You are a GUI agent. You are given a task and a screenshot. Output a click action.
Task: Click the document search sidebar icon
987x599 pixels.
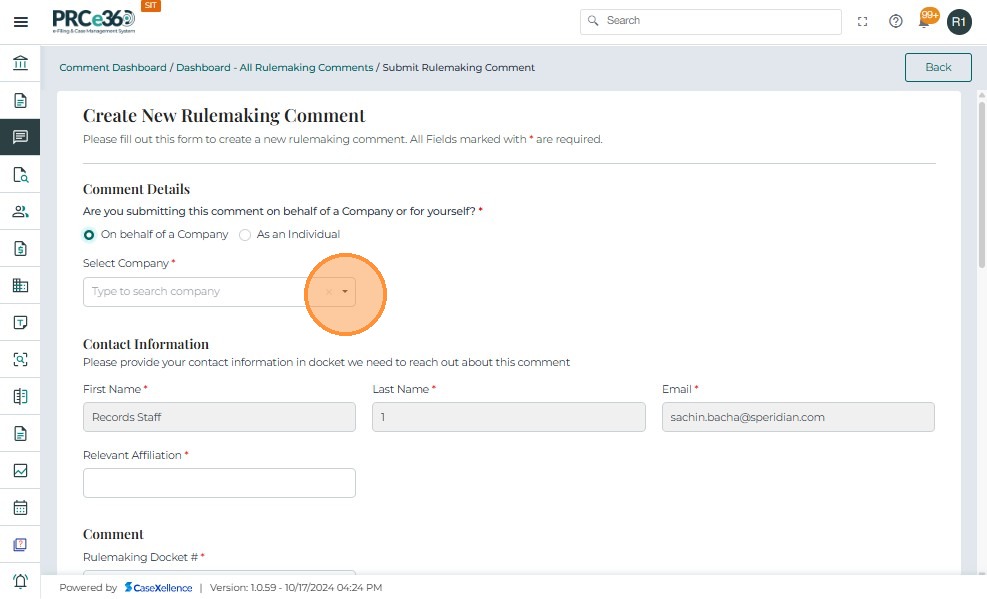[x=20, y=174]
